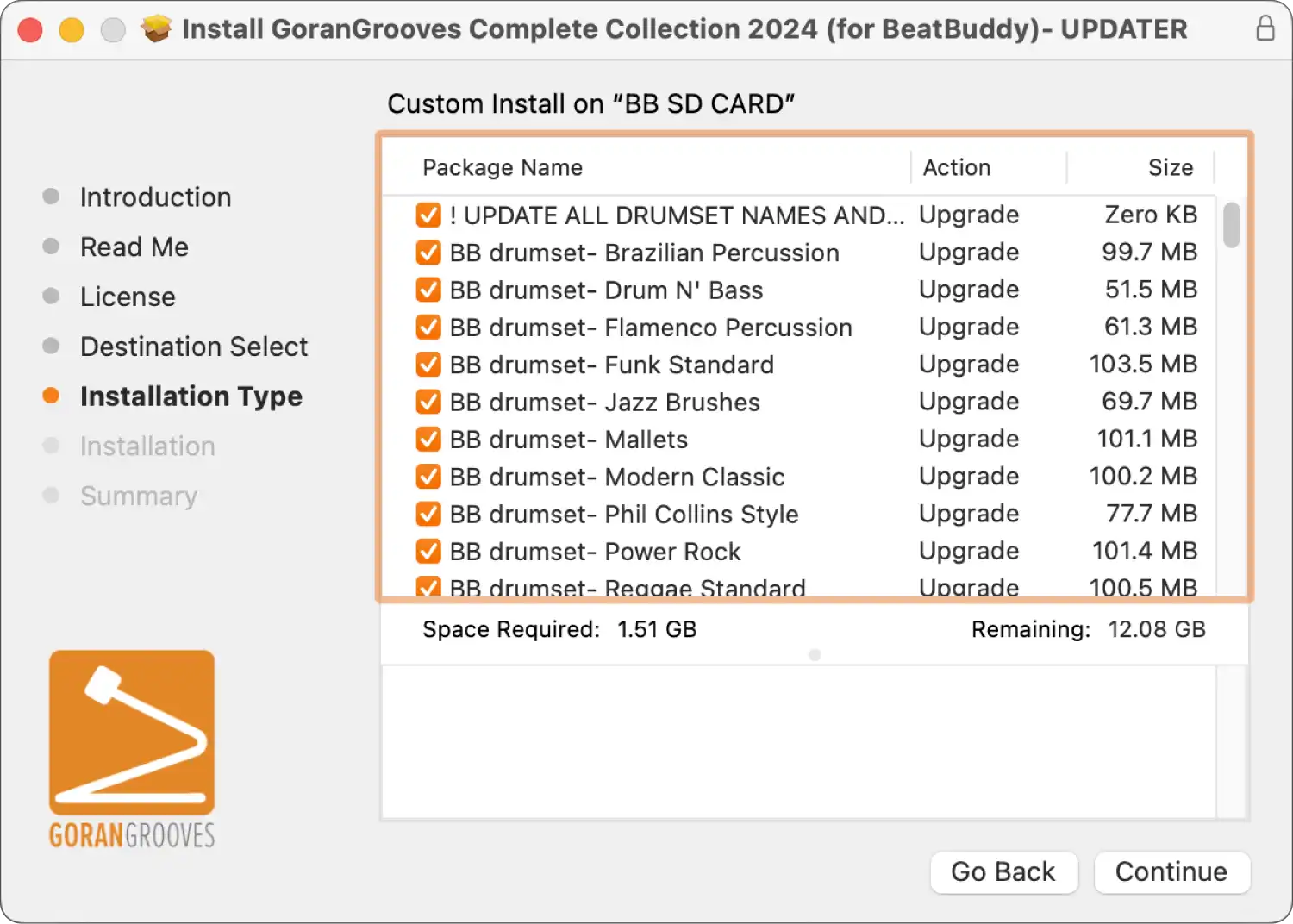The height and width of the screenshot is (924, 1293).
Task: Click the Phil Collins Style package name
Action: [624, 515]
